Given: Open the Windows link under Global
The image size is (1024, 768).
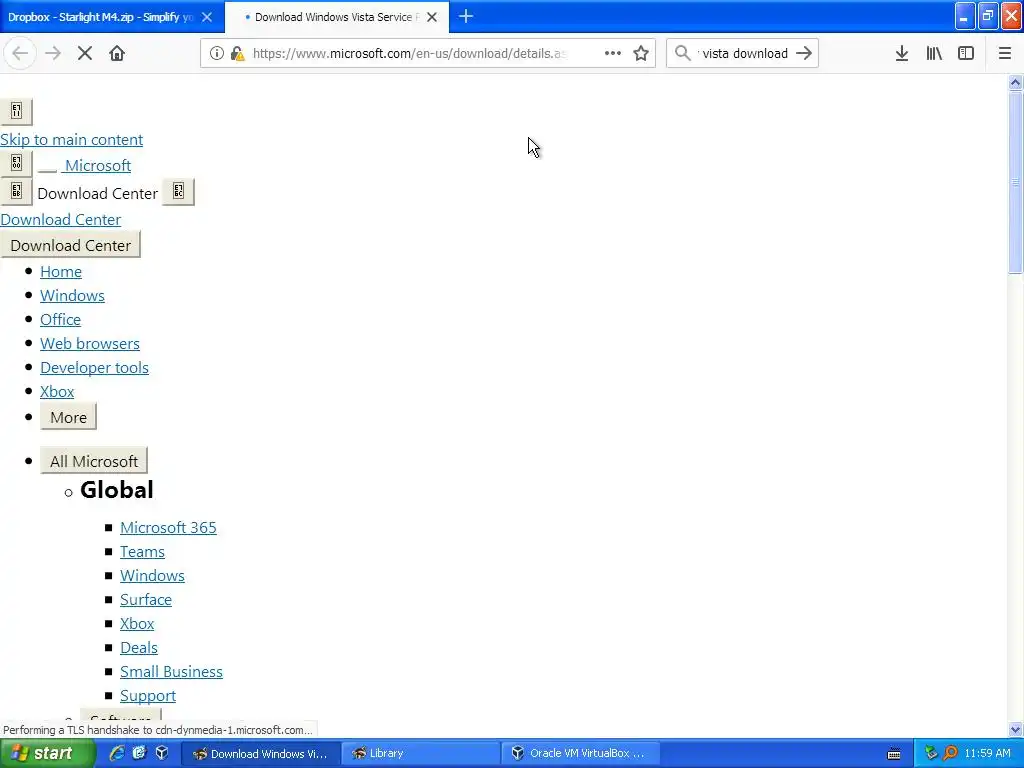Looking at the screenshot, I should tap(152, 576).
